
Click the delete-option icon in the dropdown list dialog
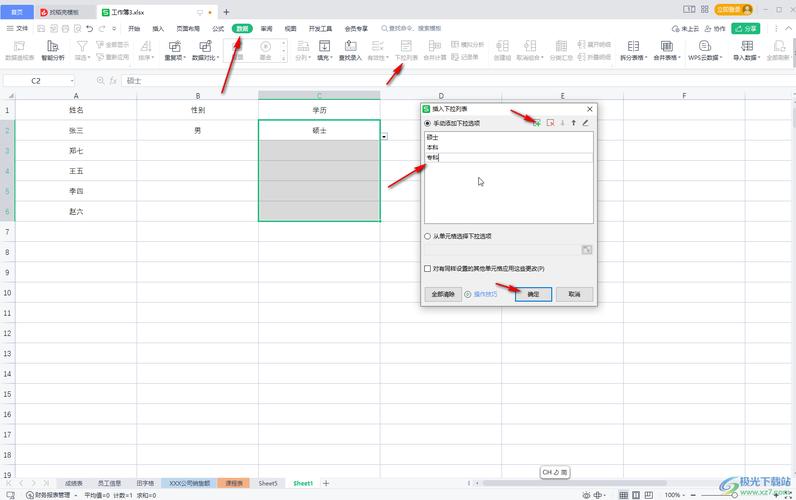point(550,123)
